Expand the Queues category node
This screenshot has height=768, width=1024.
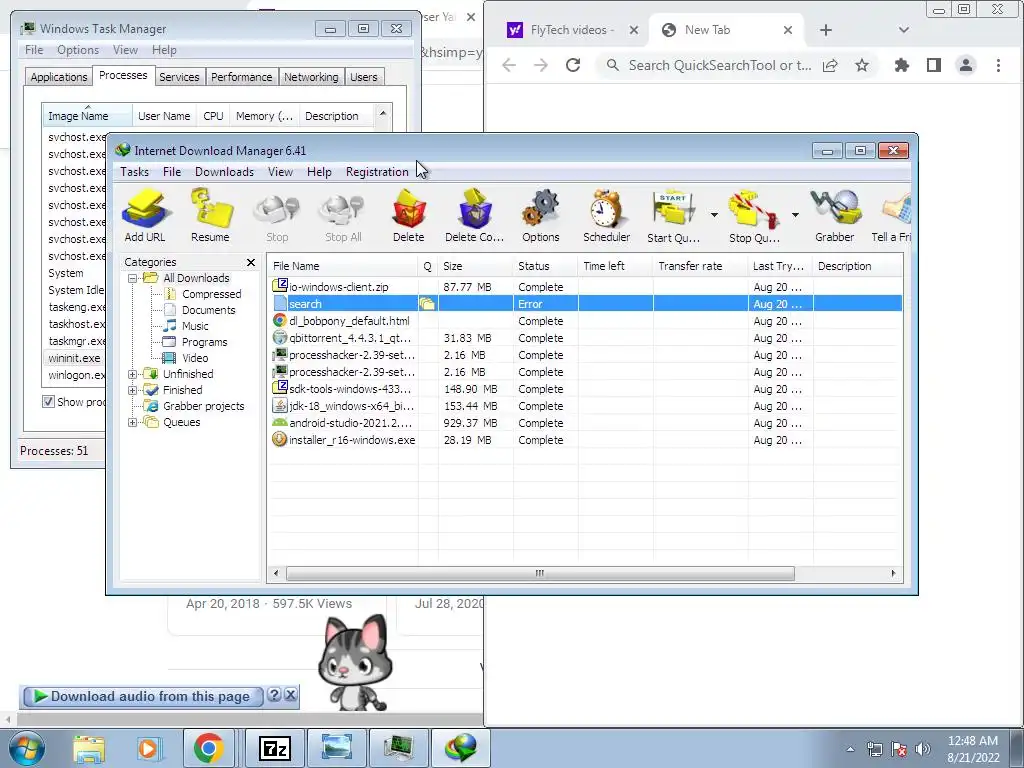[x=133, y=422]
